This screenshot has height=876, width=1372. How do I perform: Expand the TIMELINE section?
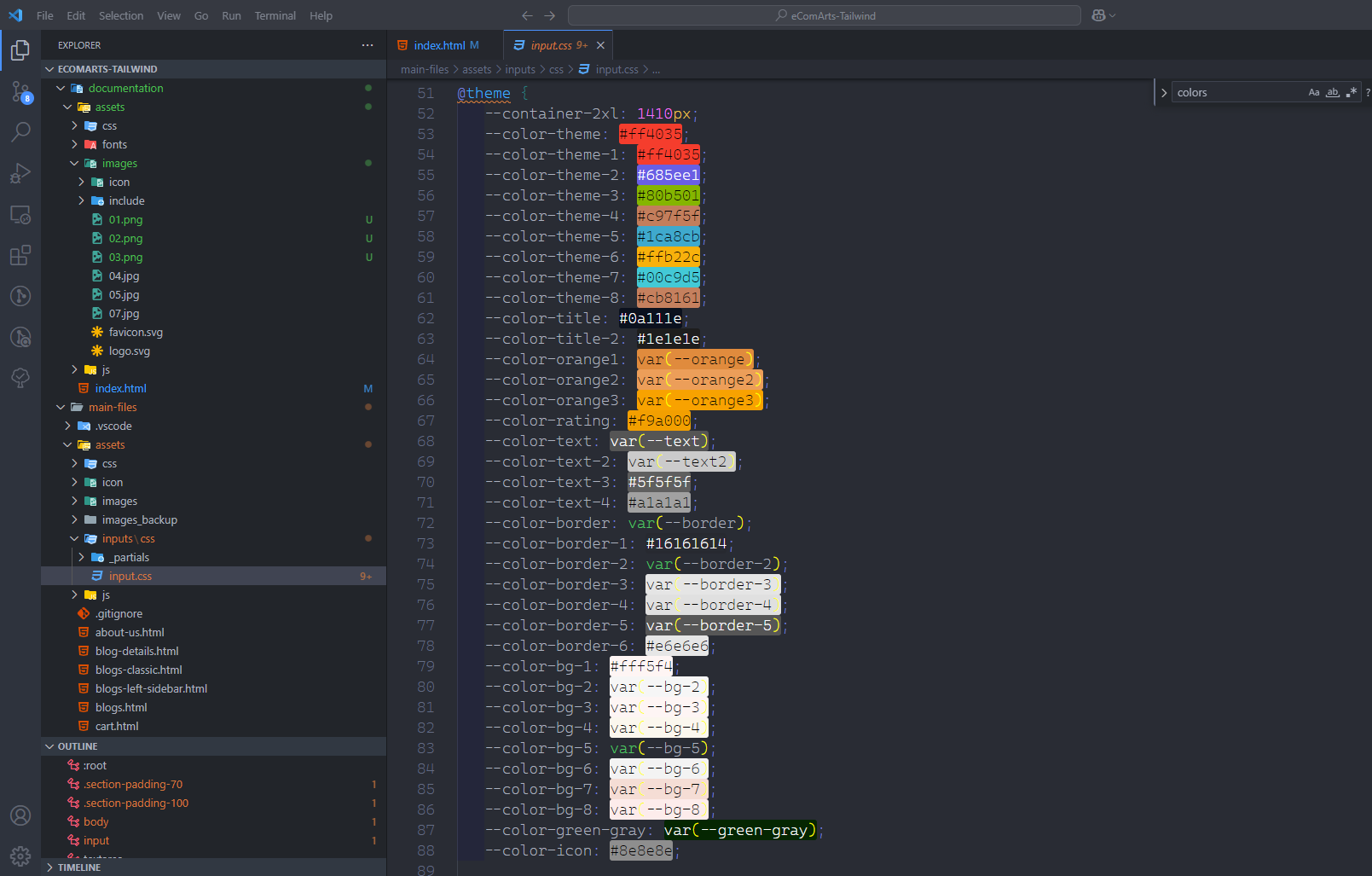[78, 867]
